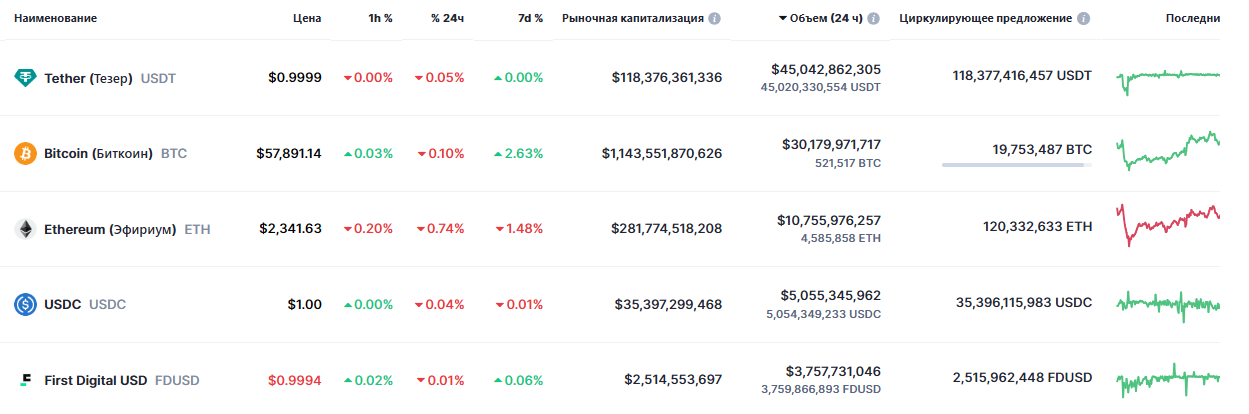This screenshot has width=1249, height=414.
Task: Click the USDC blue logo icon
Action: point(25,304)
